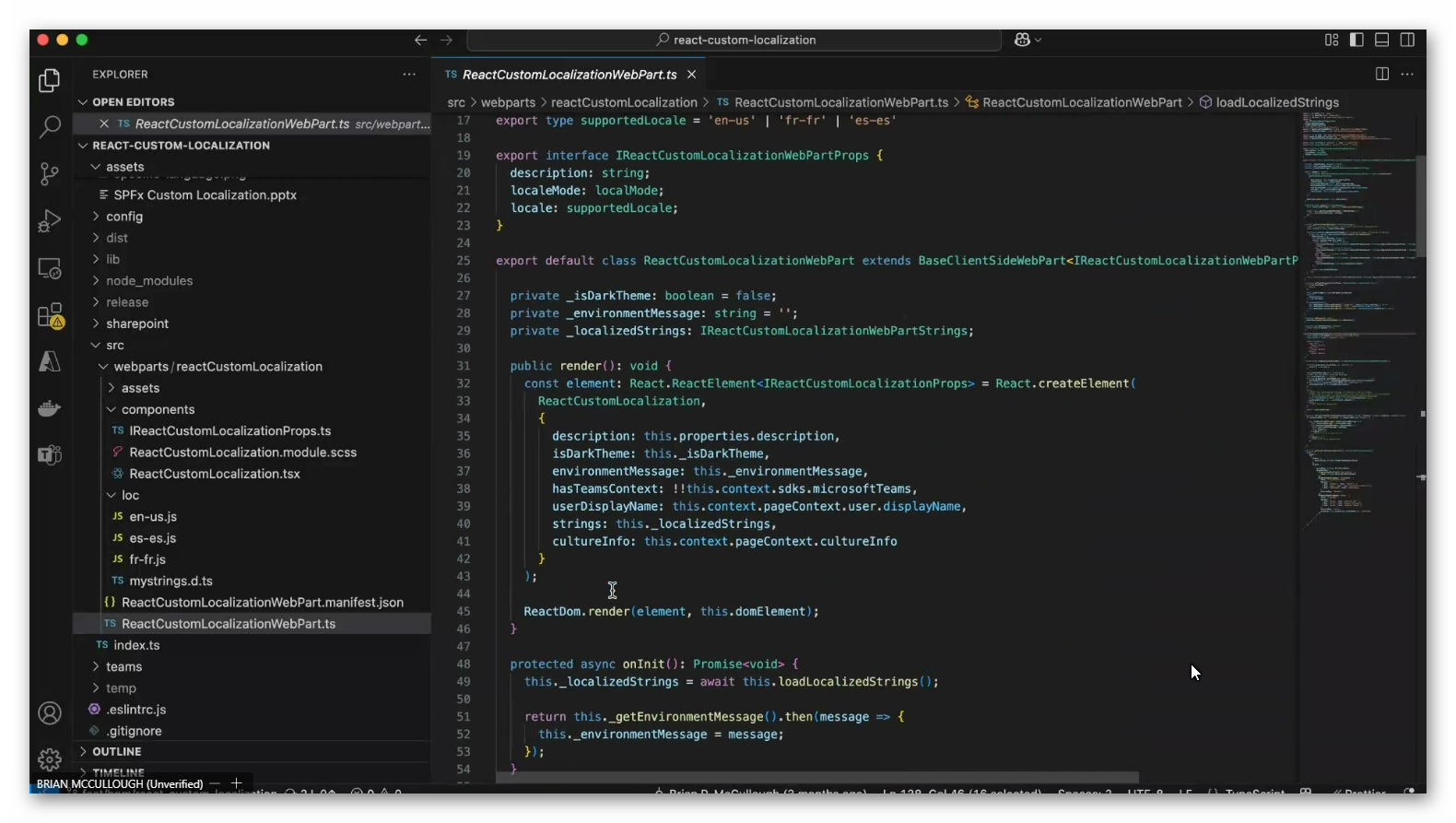This screenshot has height=823, width=1456.
Task: Expand the dist folder
Action: pyautogui.click(x=252, y=238)
